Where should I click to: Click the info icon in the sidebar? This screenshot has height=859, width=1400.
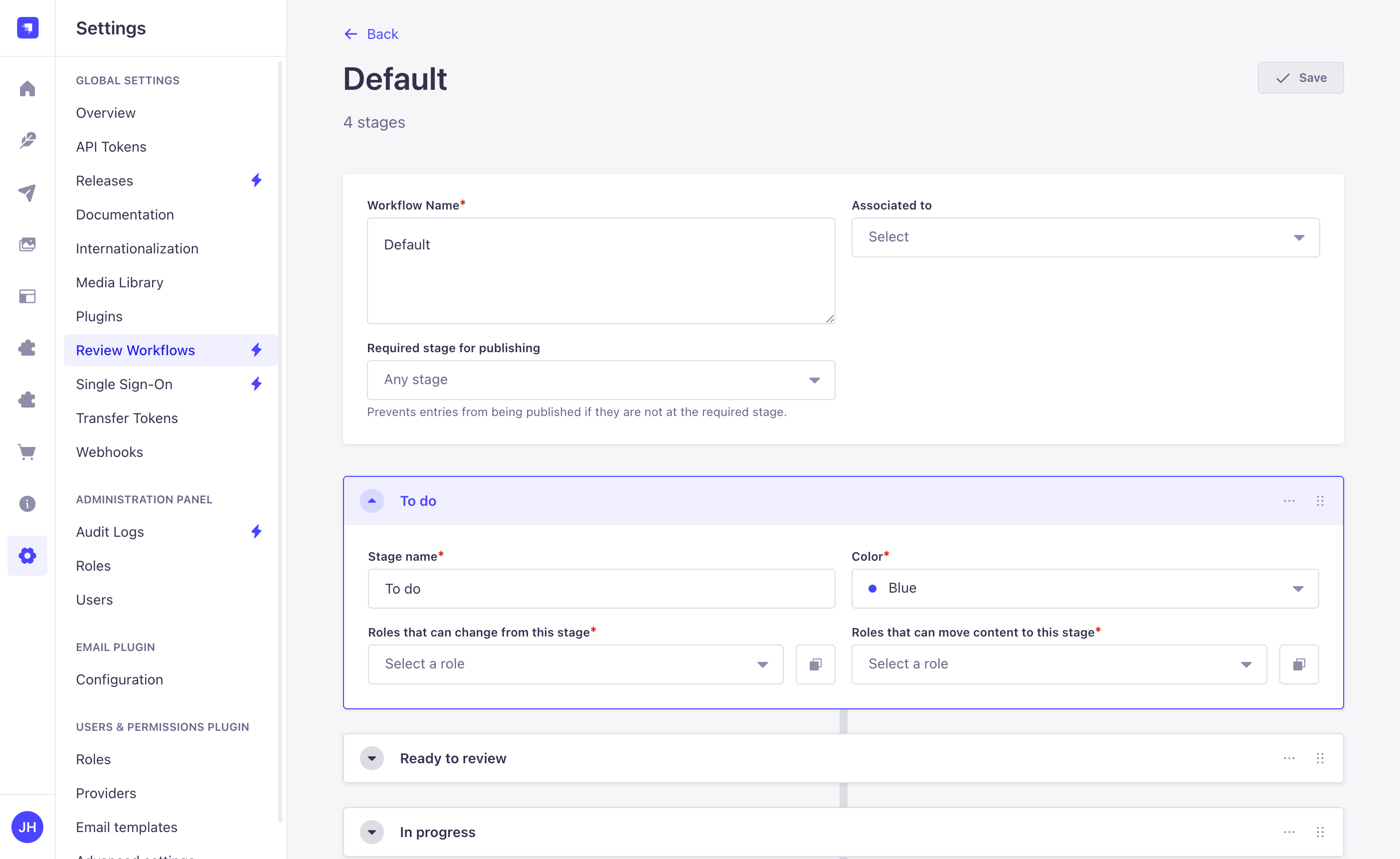click(27, 504)
